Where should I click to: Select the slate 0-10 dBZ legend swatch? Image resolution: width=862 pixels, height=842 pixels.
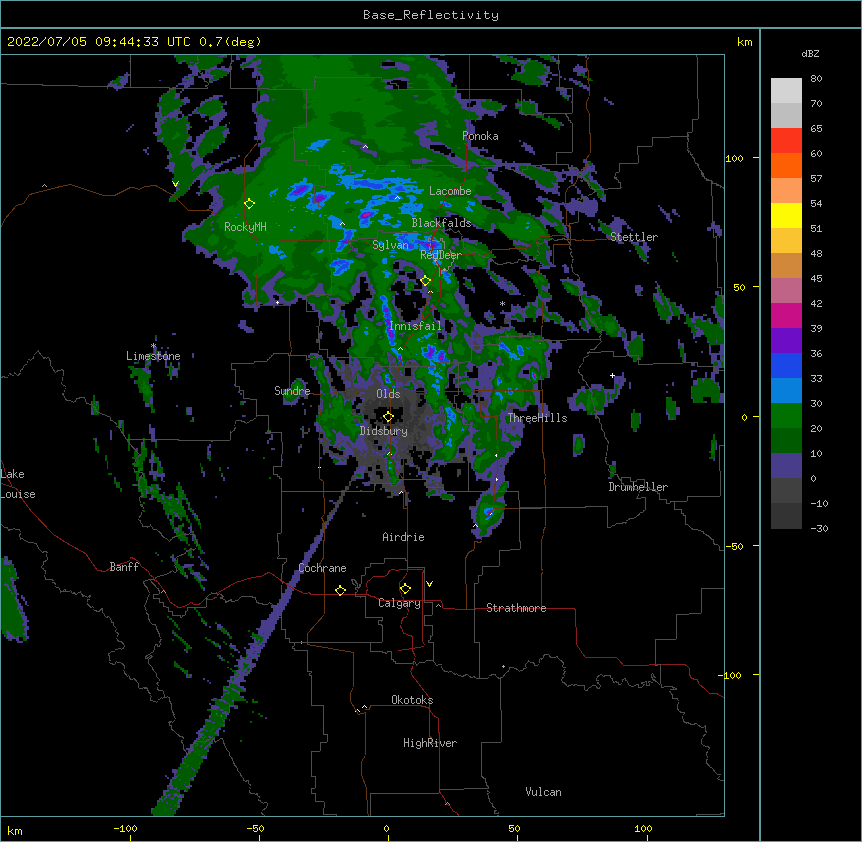click(786, 466)
